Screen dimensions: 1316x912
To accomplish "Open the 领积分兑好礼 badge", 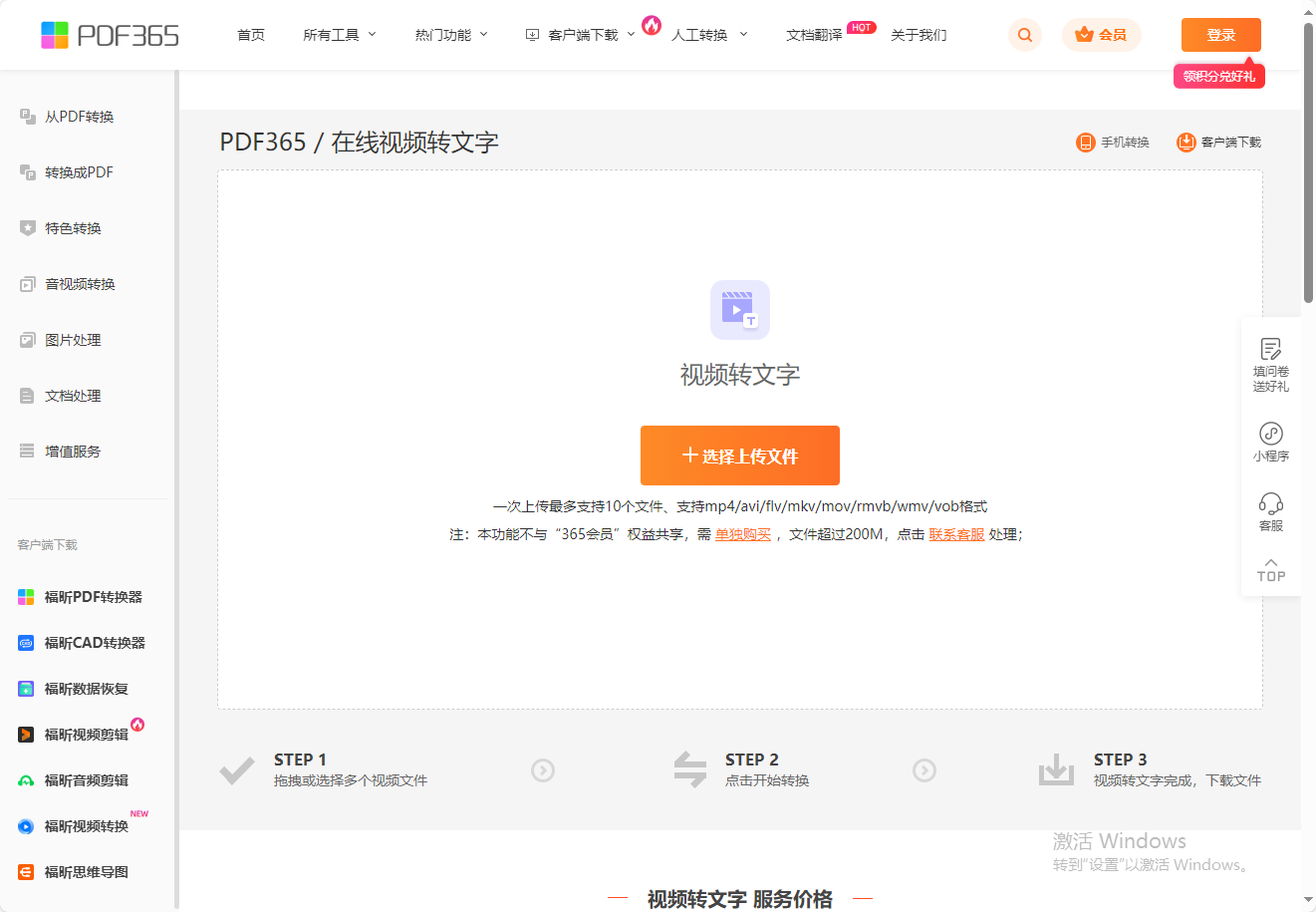I will coord(1219,76).
